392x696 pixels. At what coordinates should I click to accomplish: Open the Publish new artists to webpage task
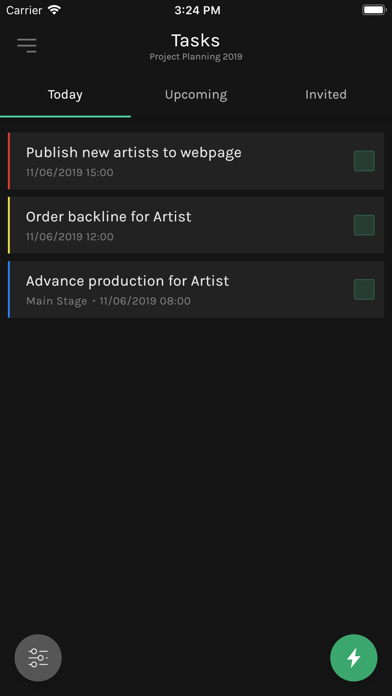click(x=196, y=161)
